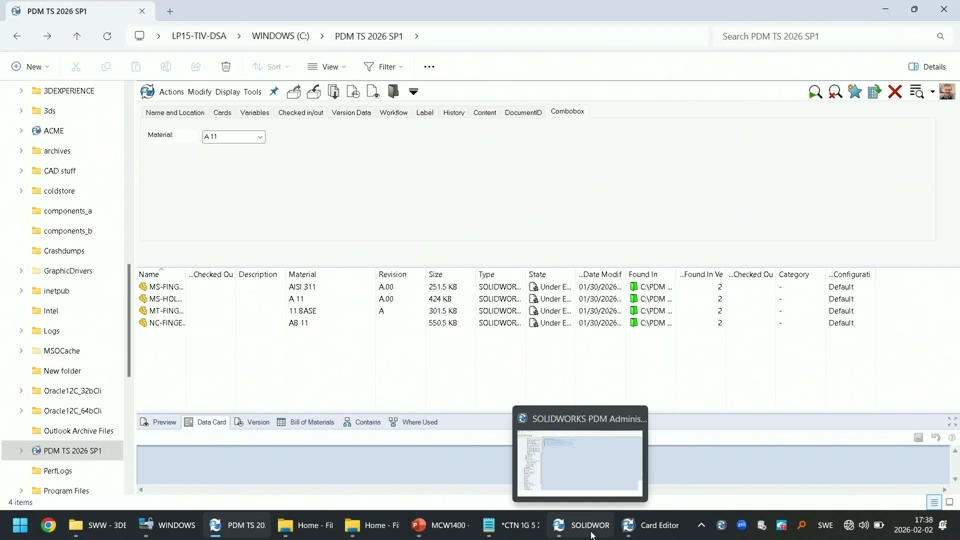Click the user profile picture
Screen dimensions: 960x540
click(x=947, y=92)
